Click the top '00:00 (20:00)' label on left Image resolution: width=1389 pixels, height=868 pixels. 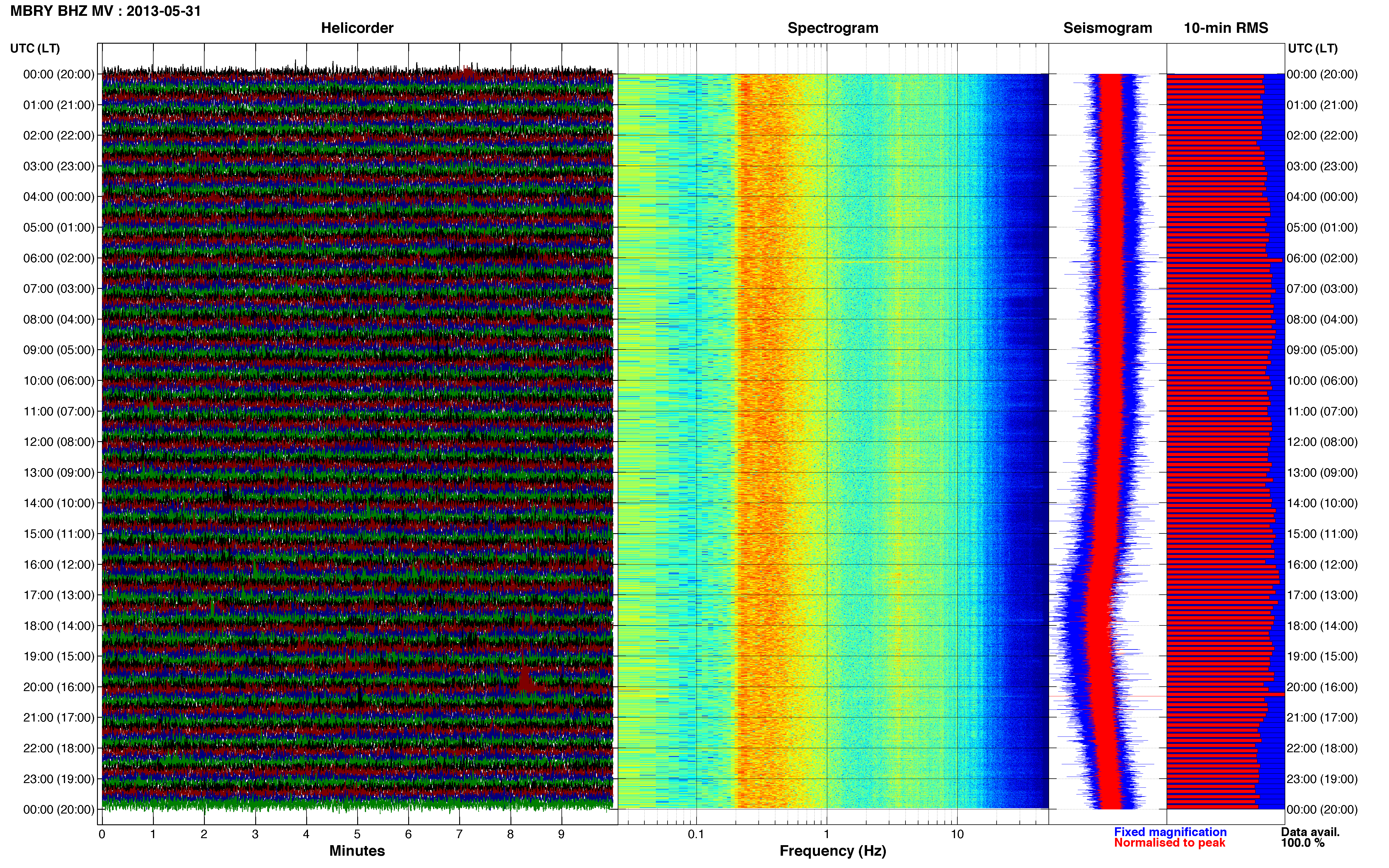coord(59,75)
